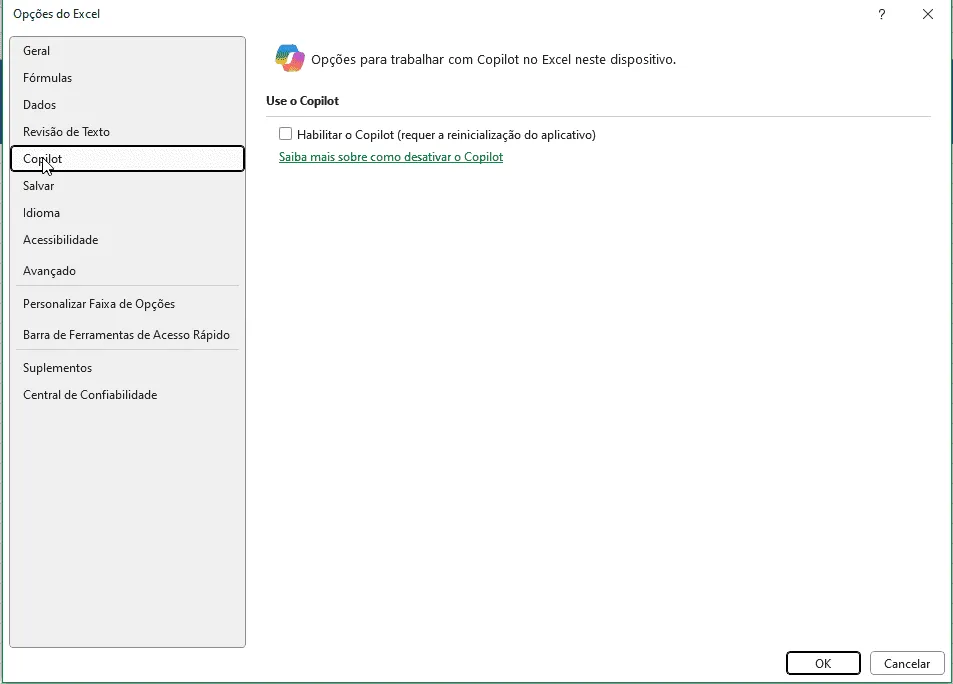Click the Use o Copilot section heading

pos(302,101)
